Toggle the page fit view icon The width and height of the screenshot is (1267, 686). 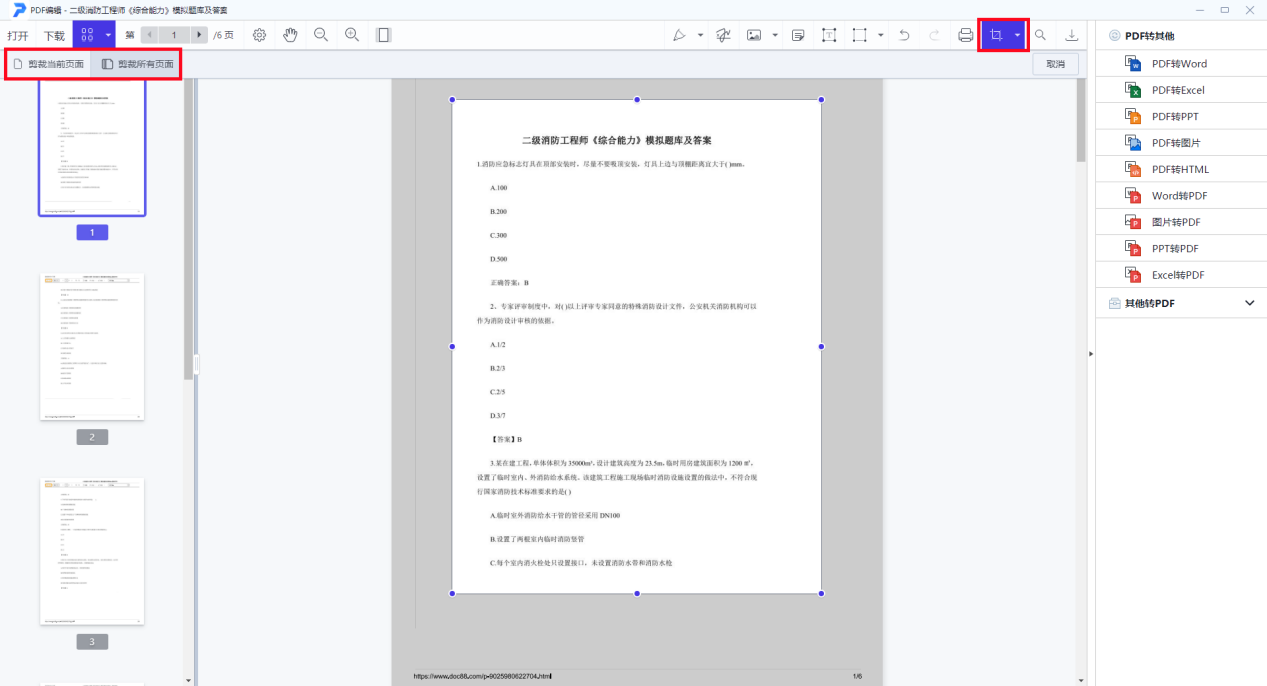(x=383, y=35)
